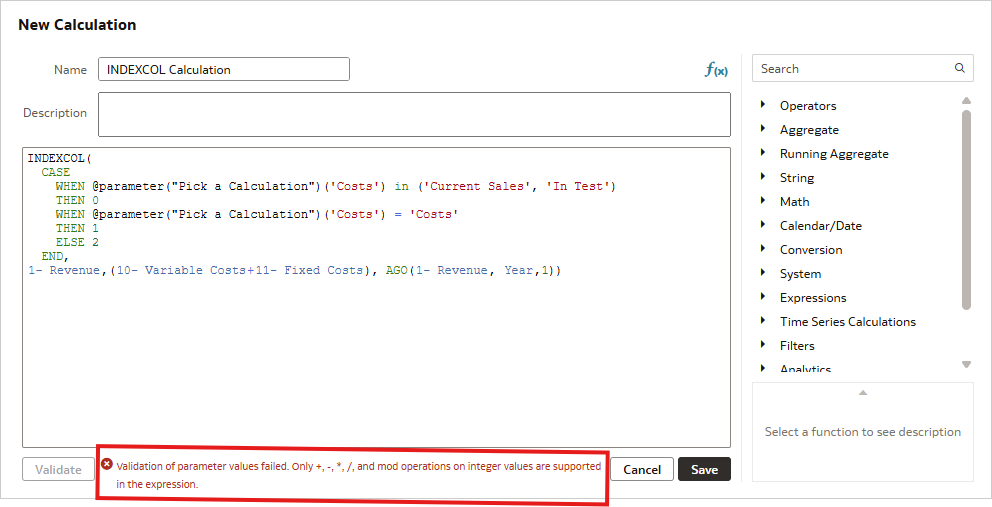Expand the Operators category arrow
This screenshot has width=992, height=507.
[763, 104]
